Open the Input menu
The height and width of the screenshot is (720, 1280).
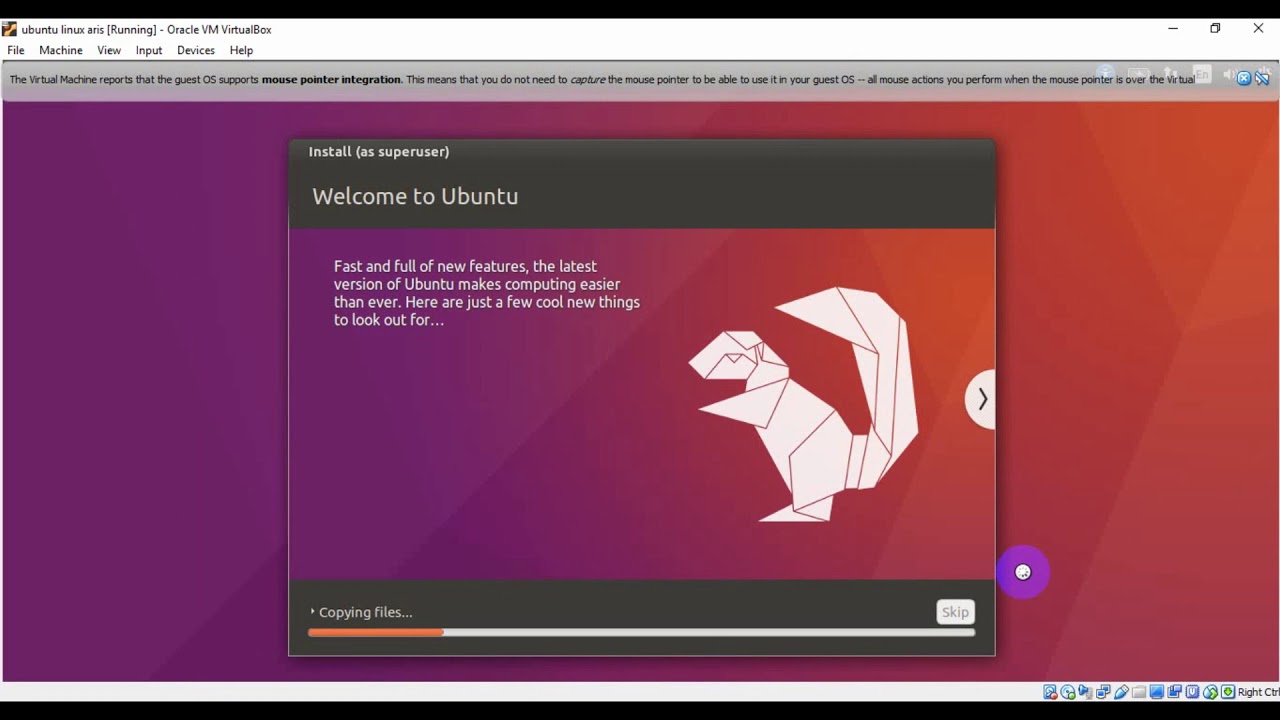tap(149, 50)
